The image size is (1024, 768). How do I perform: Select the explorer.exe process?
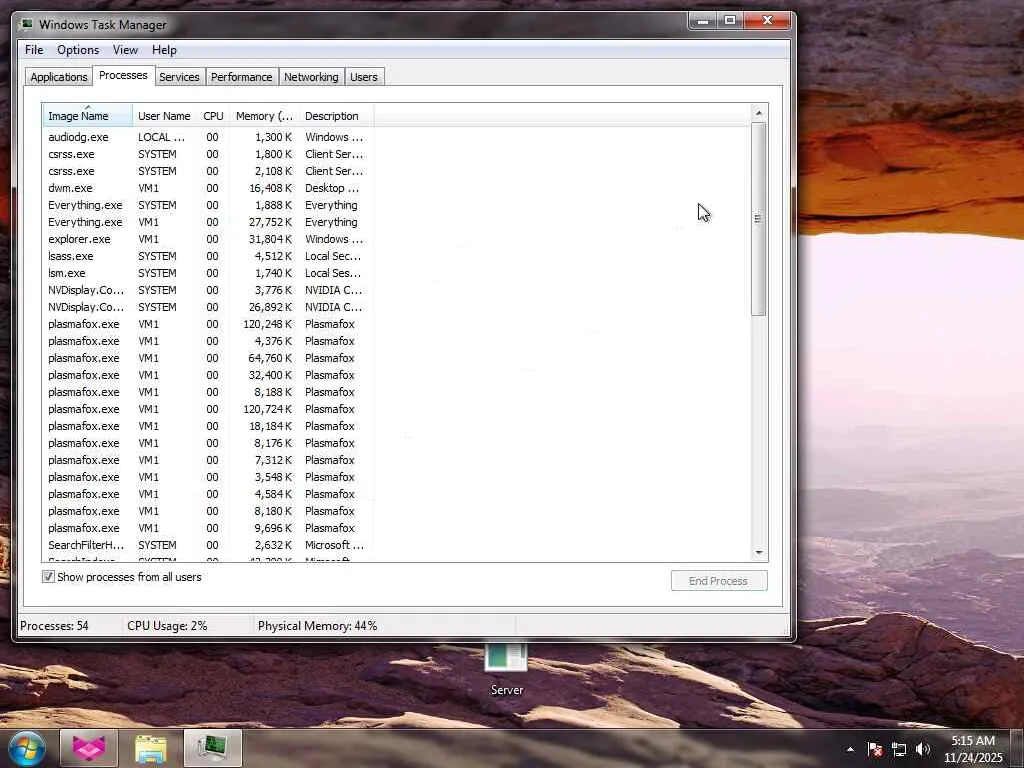click(x=208, y=239)
